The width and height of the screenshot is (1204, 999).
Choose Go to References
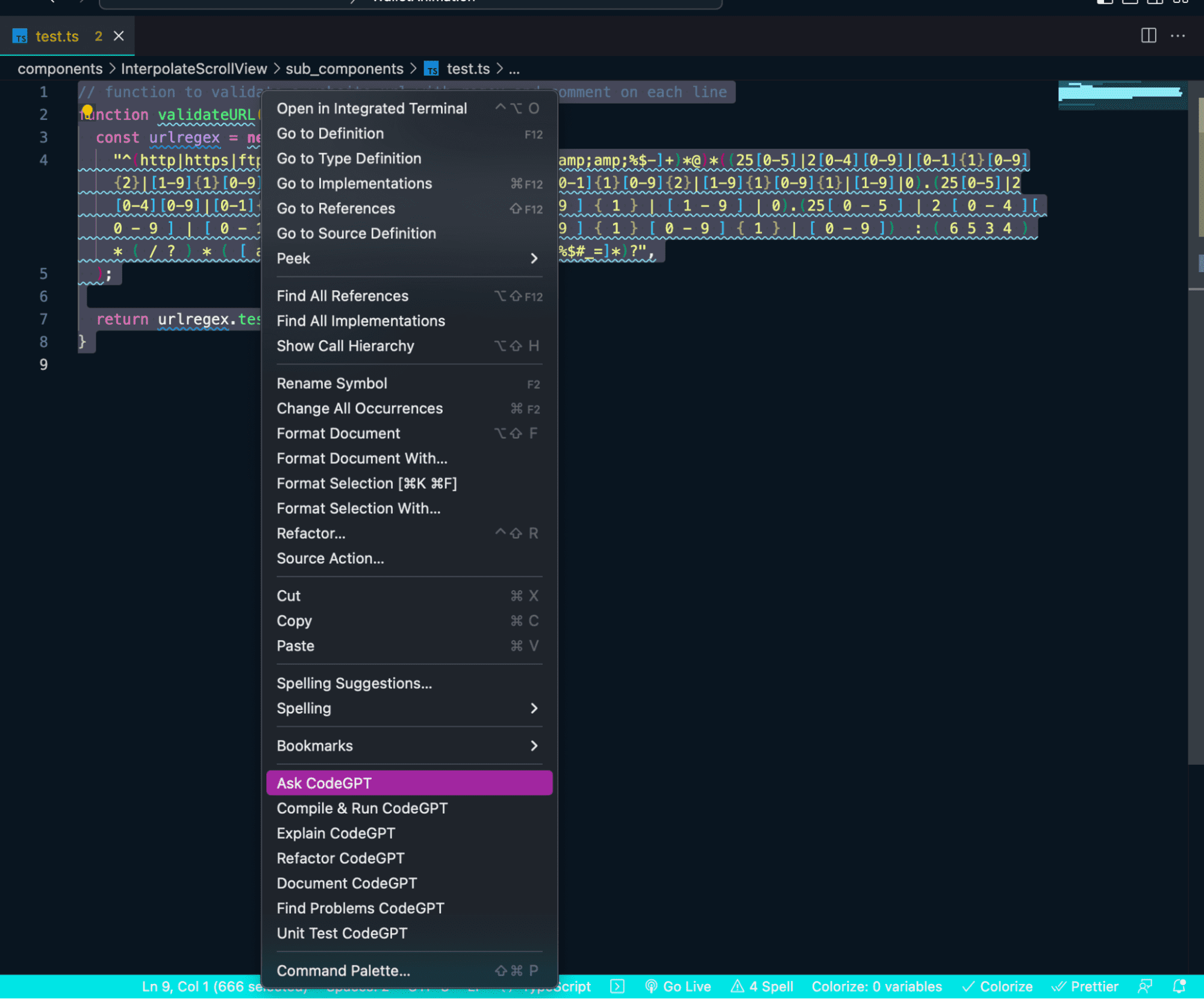pos(409,208)
